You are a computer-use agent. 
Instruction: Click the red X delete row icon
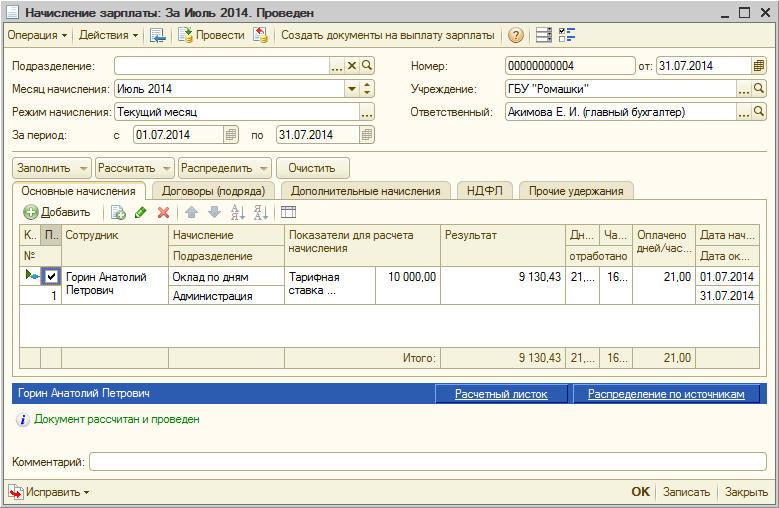point(163,213)
